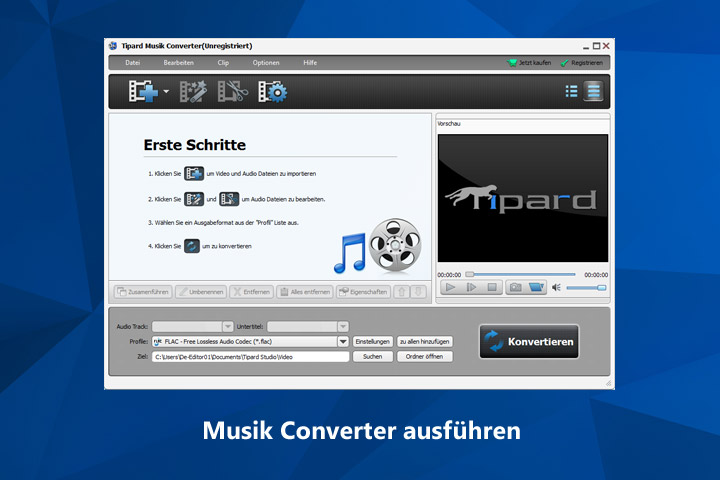This screenshot has height=480, width=720.
Task: Expand the Audio Track dropdown
Action: [228, 327]
